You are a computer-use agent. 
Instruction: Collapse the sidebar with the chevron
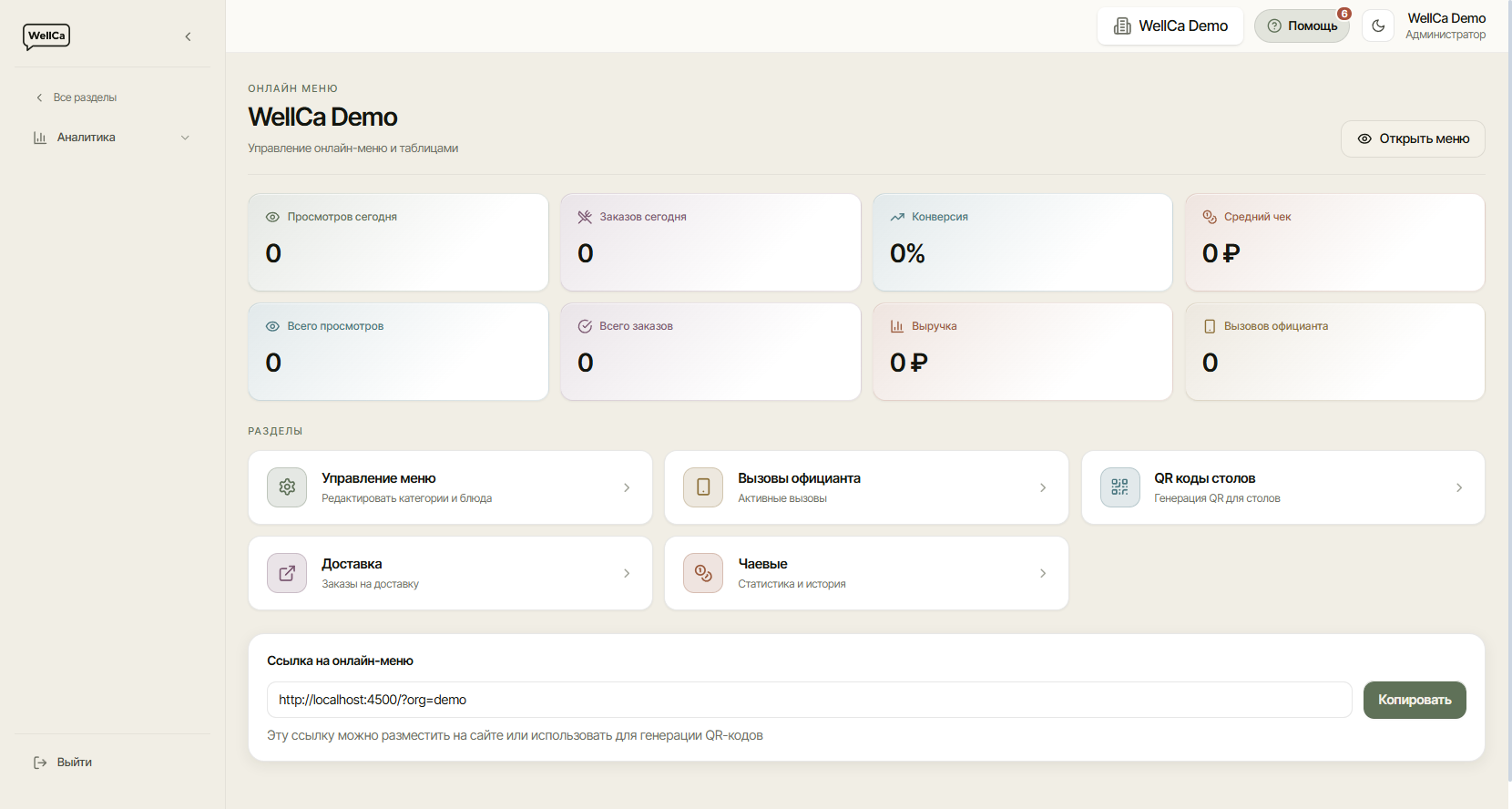188,36
